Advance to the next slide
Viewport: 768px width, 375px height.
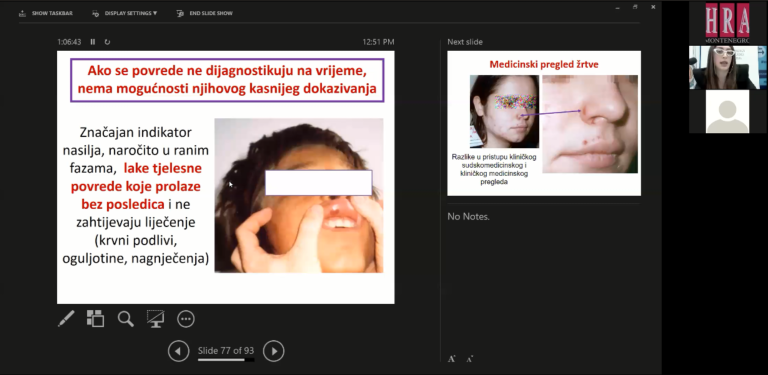point(273,351)
